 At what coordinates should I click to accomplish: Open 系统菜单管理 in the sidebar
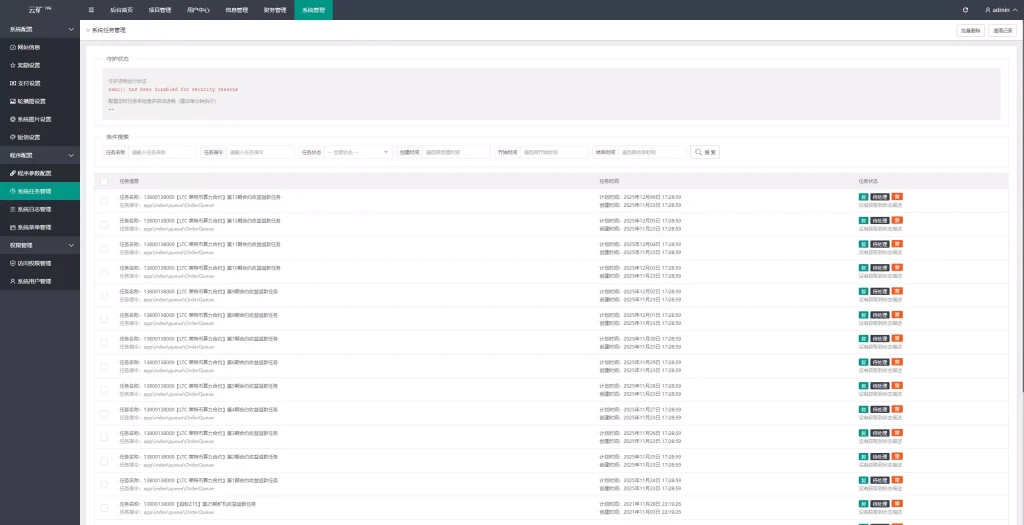coord(40,227)
